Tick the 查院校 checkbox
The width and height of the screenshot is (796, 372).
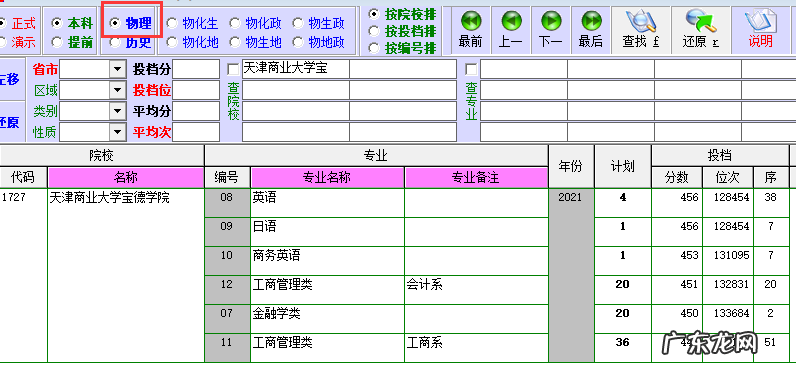pyautogui.click(x=233, y=69)
